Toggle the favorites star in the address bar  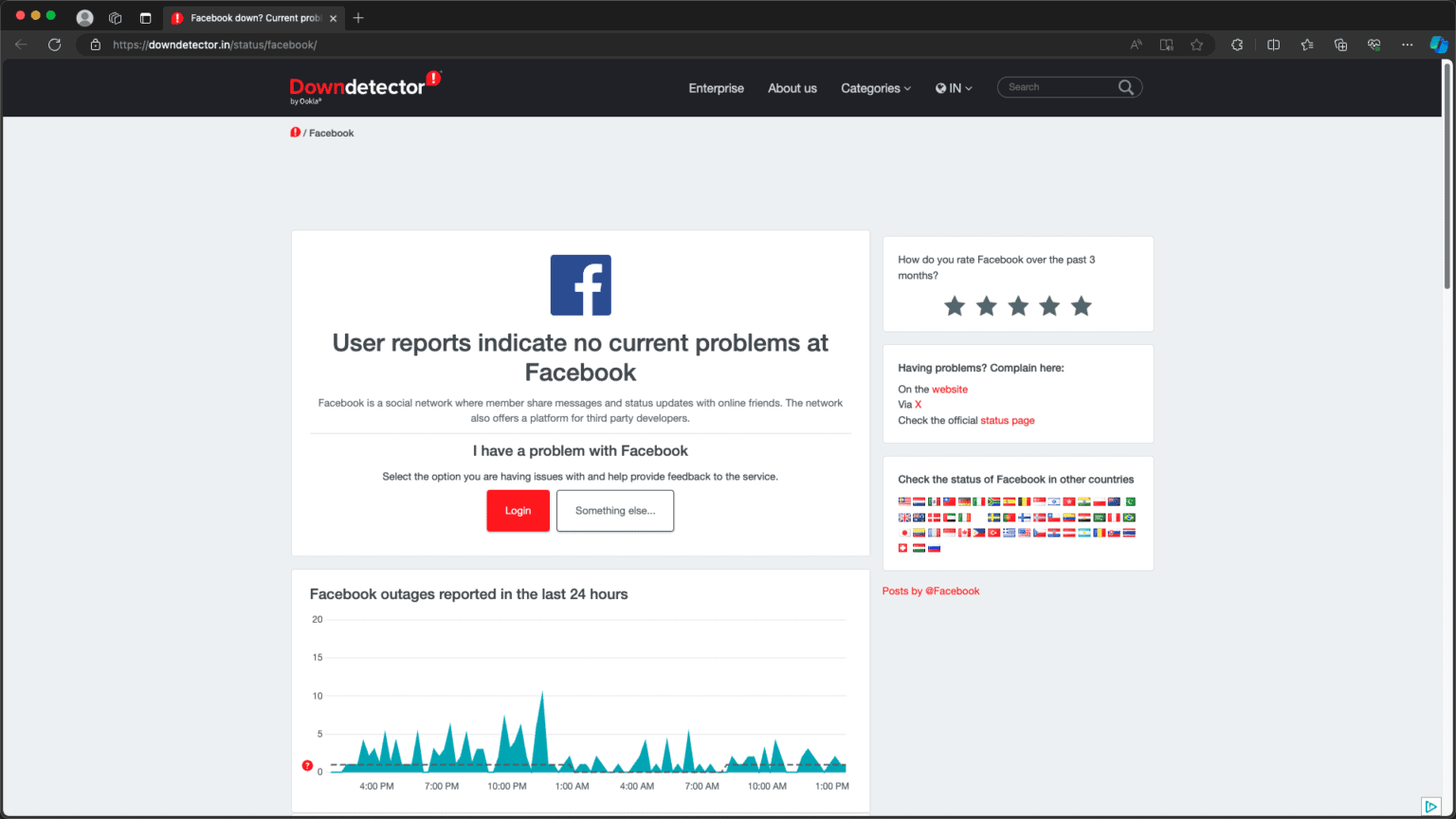point(1197,44)
